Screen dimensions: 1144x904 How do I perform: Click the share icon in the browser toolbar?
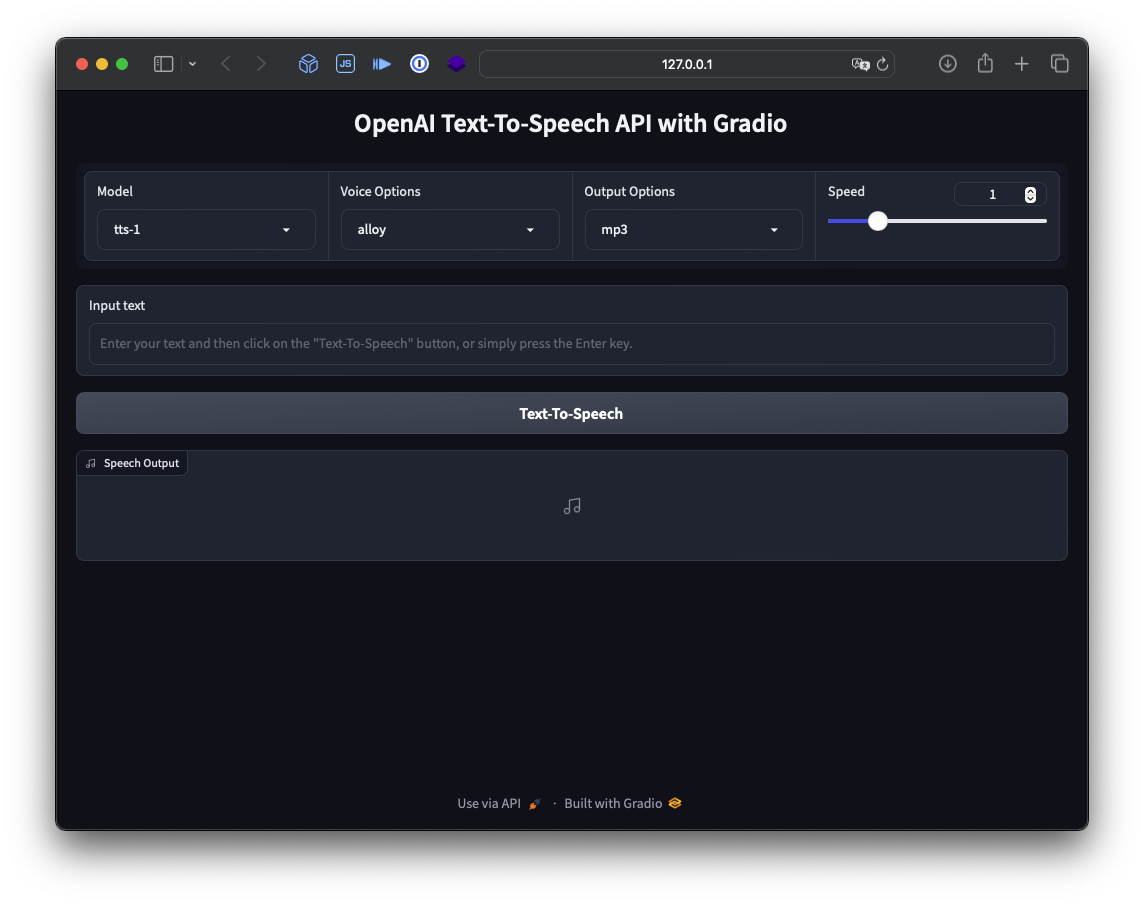[x=985, y=63]
